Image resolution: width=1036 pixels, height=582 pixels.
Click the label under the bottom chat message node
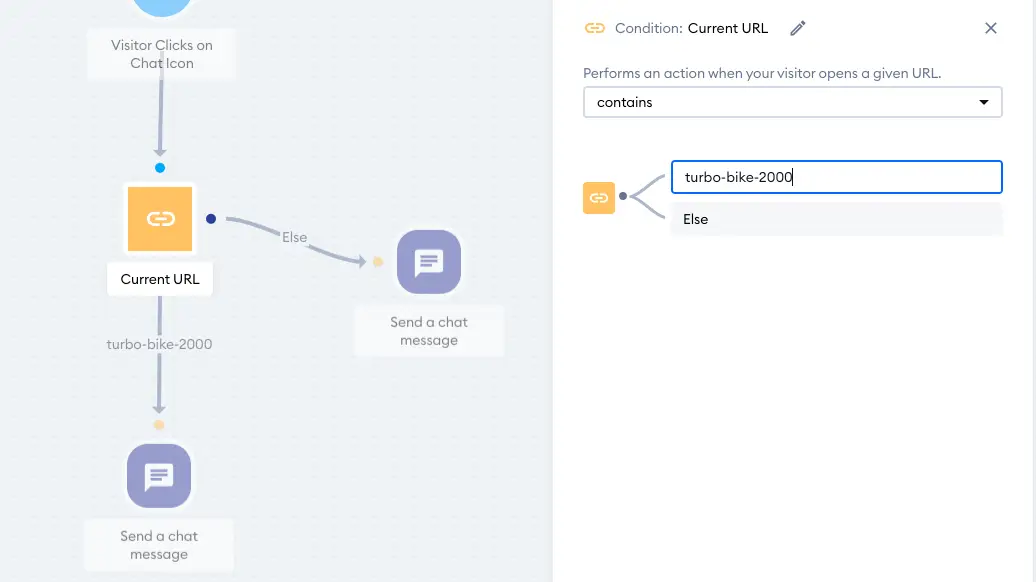tap(159, 545)
